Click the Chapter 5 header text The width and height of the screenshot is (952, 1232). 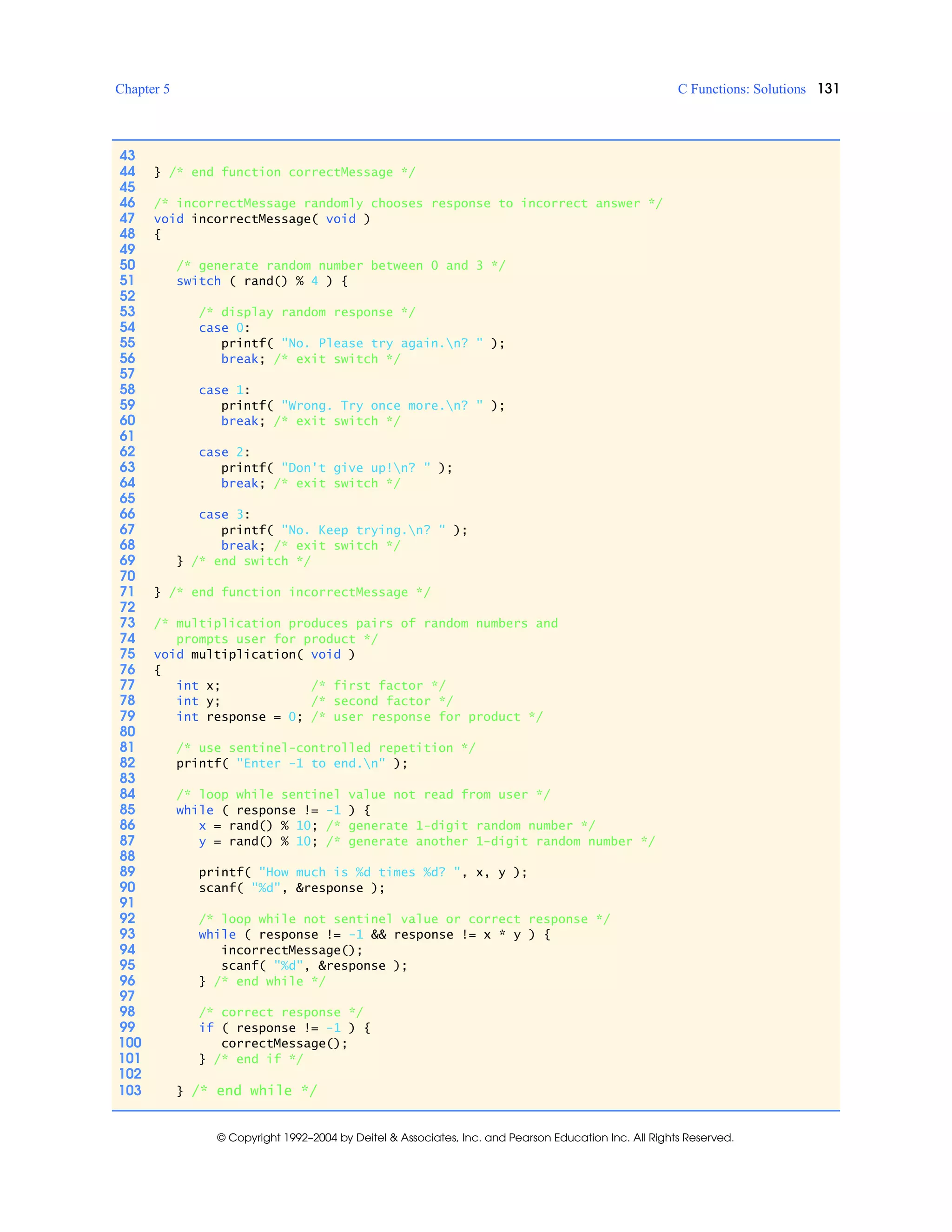point(142,89)
